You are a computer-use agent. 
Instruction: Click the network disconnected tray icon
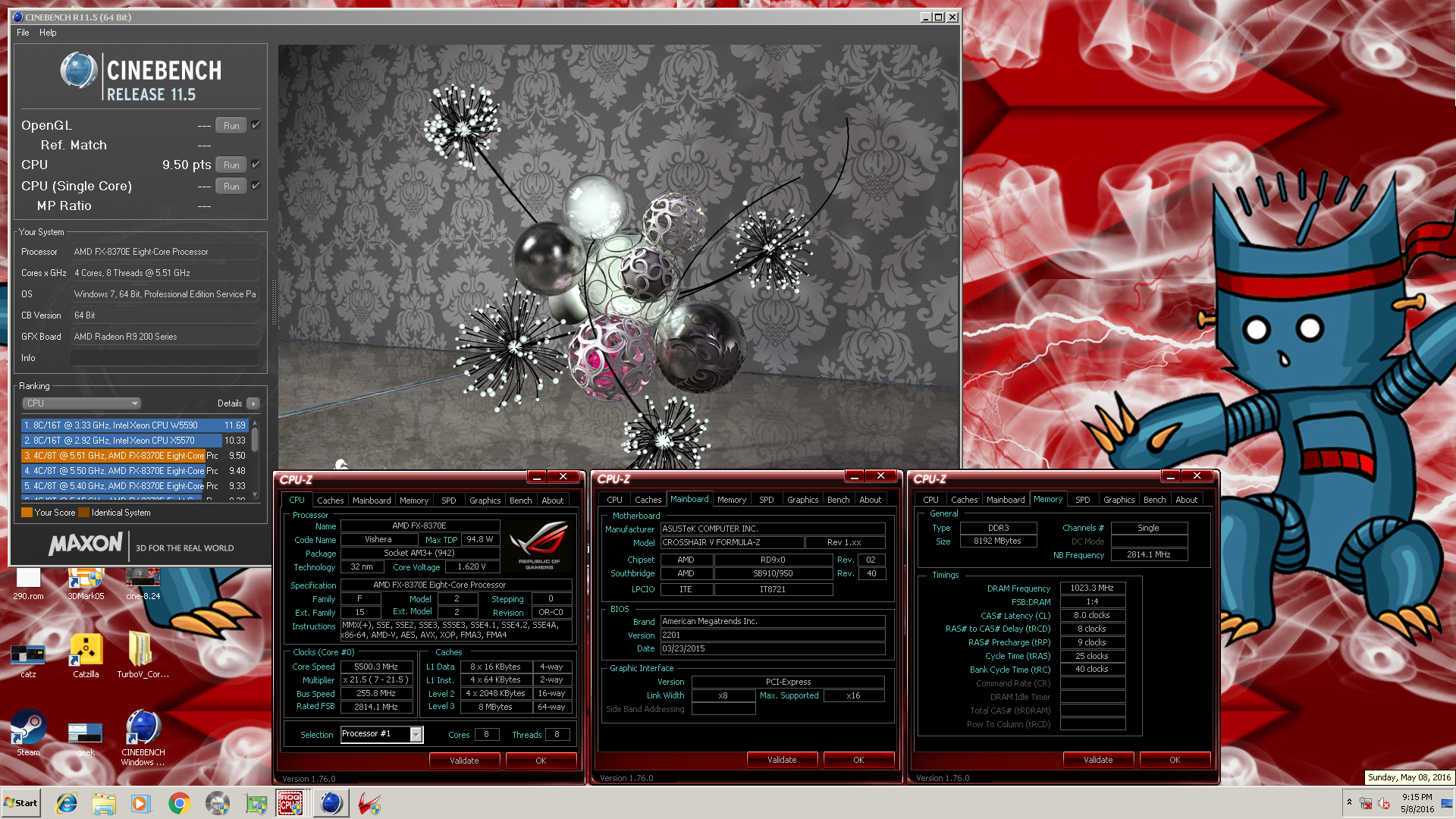[x=1366, y=803]
